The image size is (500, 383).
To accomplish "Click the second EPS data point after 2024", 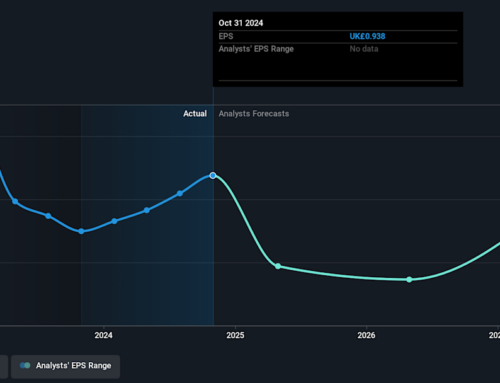I will click(x=147, y=210).
